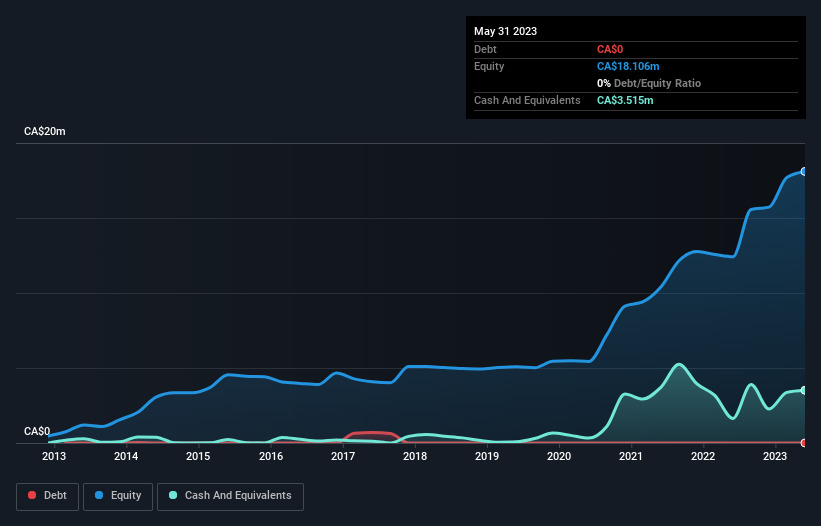Toggle the Cash And Equivalents legend button
Screen dimensions: 821x526
pyautogui.click(x=230, y=496)
